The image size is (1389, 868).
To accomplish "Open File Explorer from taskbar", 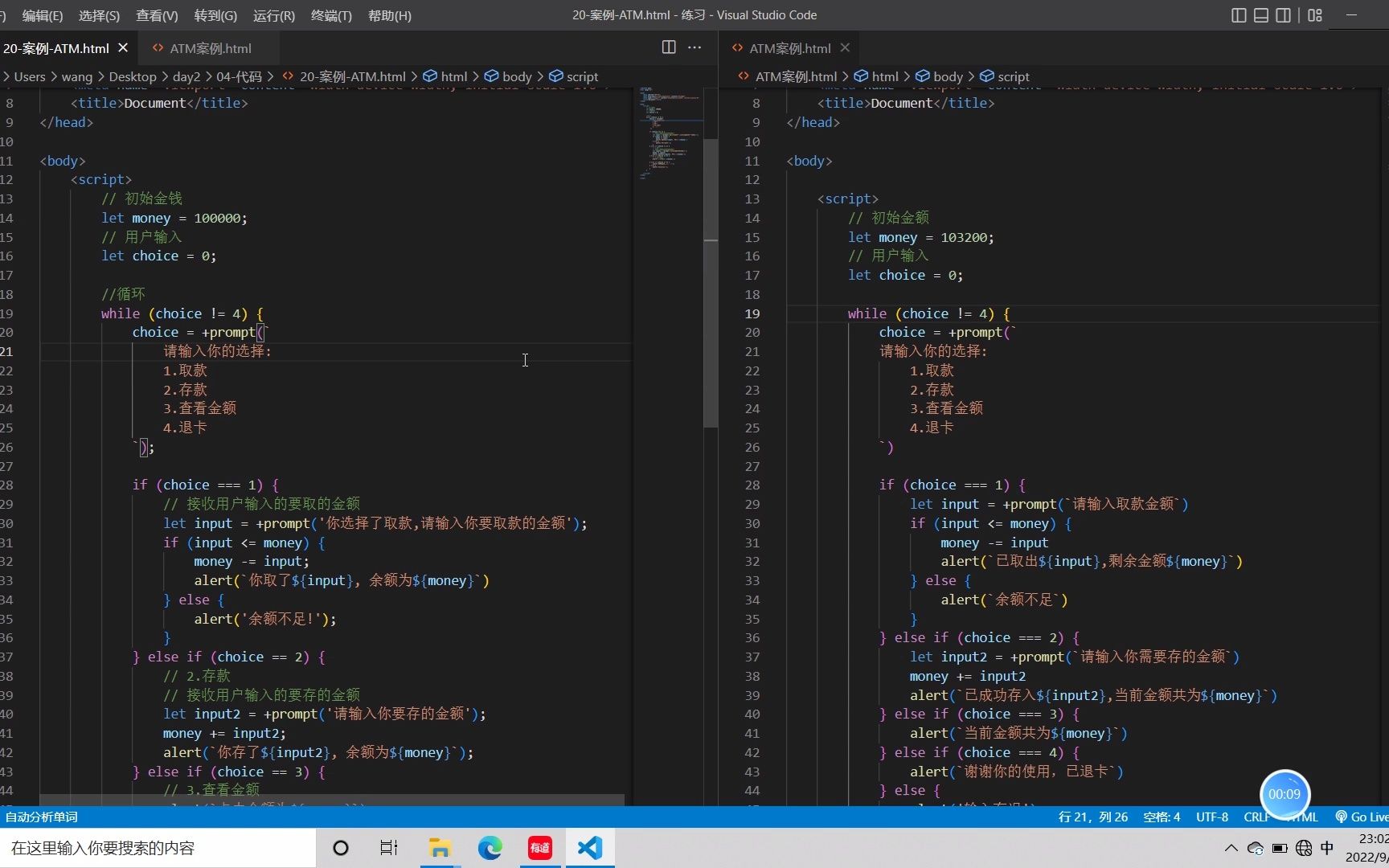I will 440,848.
